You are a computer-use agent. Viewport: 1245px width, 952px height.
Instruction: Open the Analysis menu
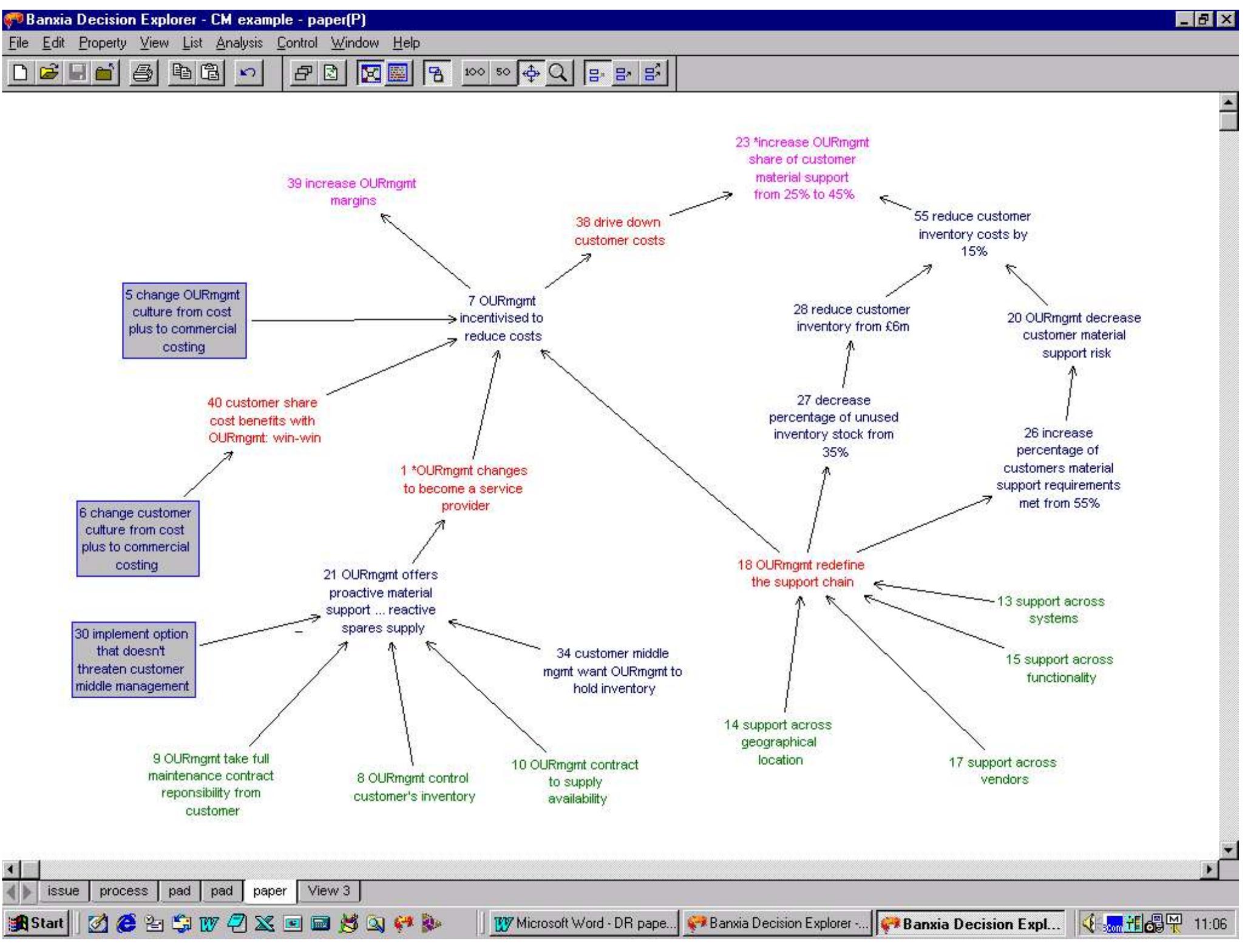239,43
